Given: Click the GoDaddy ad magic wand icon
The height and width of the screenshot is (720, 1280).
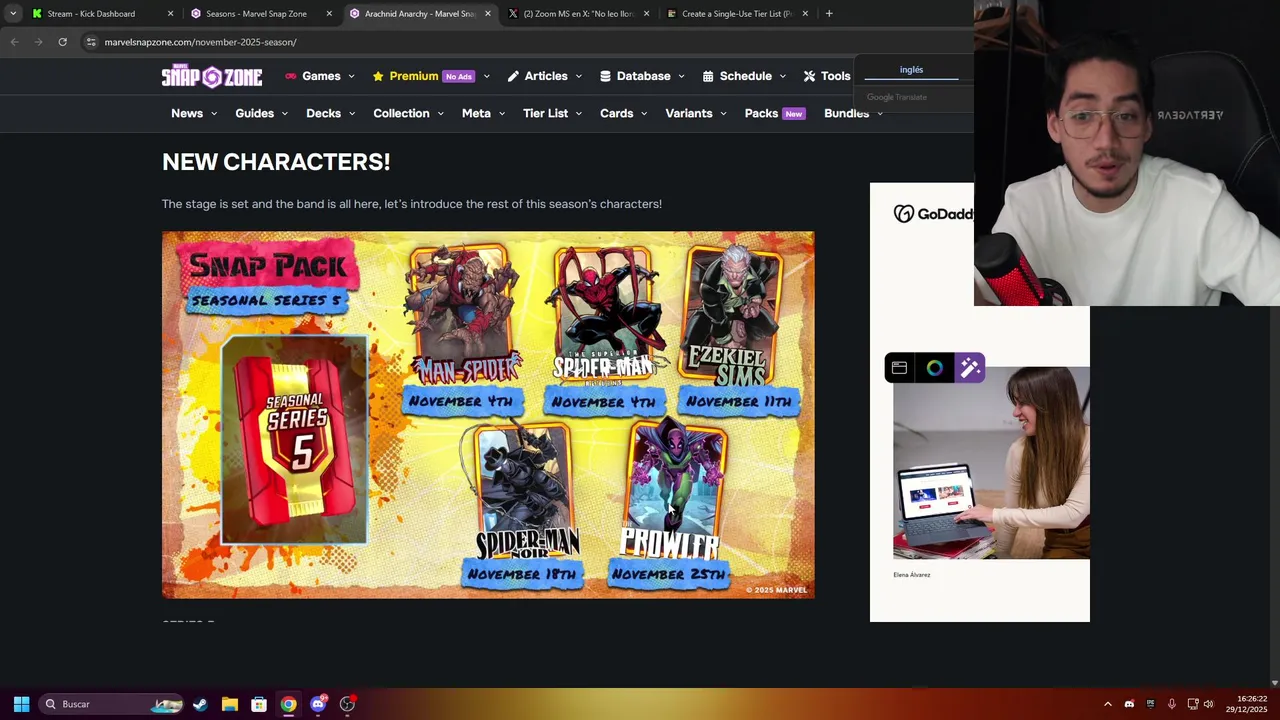Looking at the screenshot, I should pos(970,368).
